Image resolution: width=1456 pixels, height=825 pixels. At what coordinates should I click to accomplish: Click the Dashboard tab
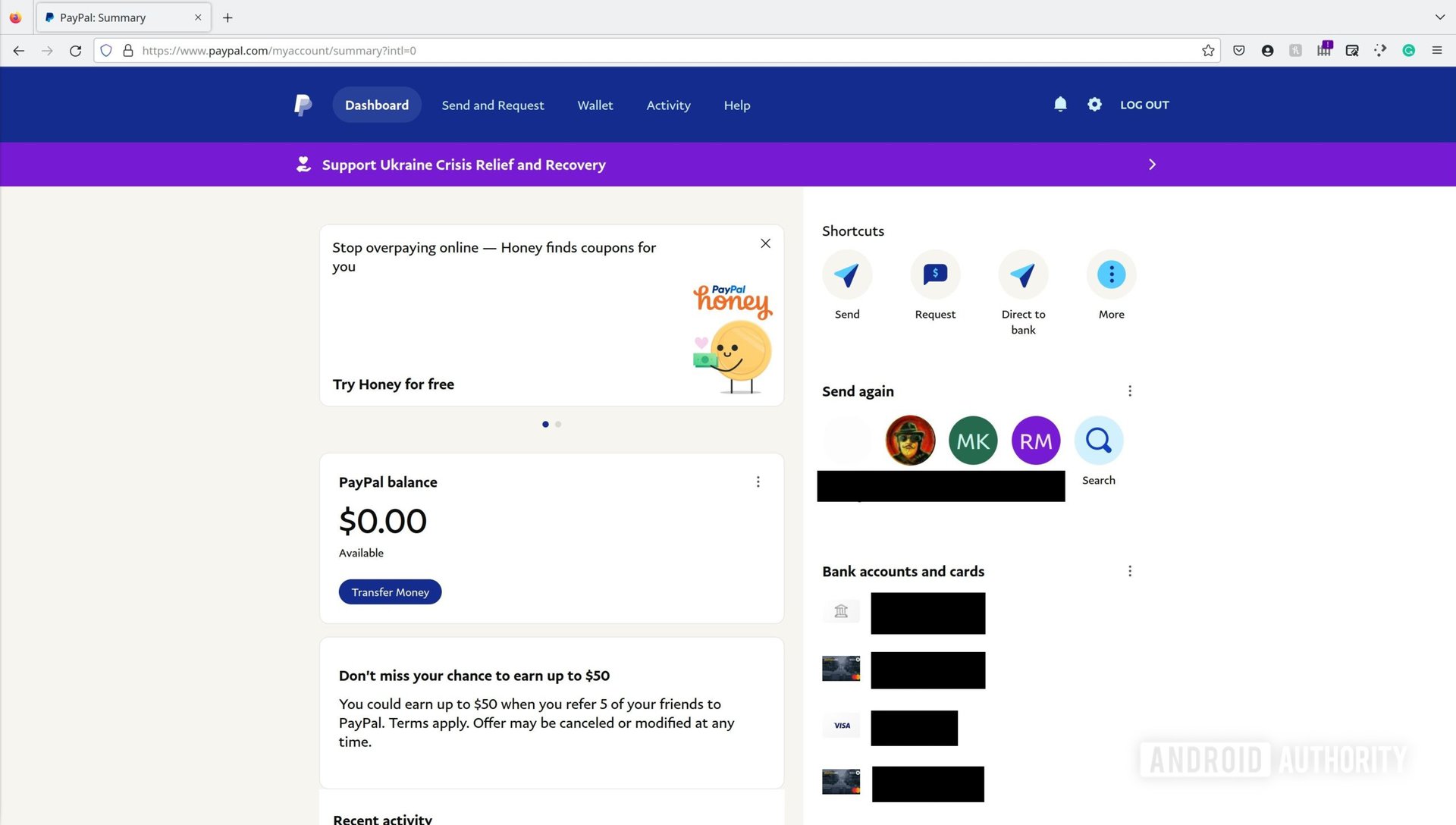tap(377, 105)
